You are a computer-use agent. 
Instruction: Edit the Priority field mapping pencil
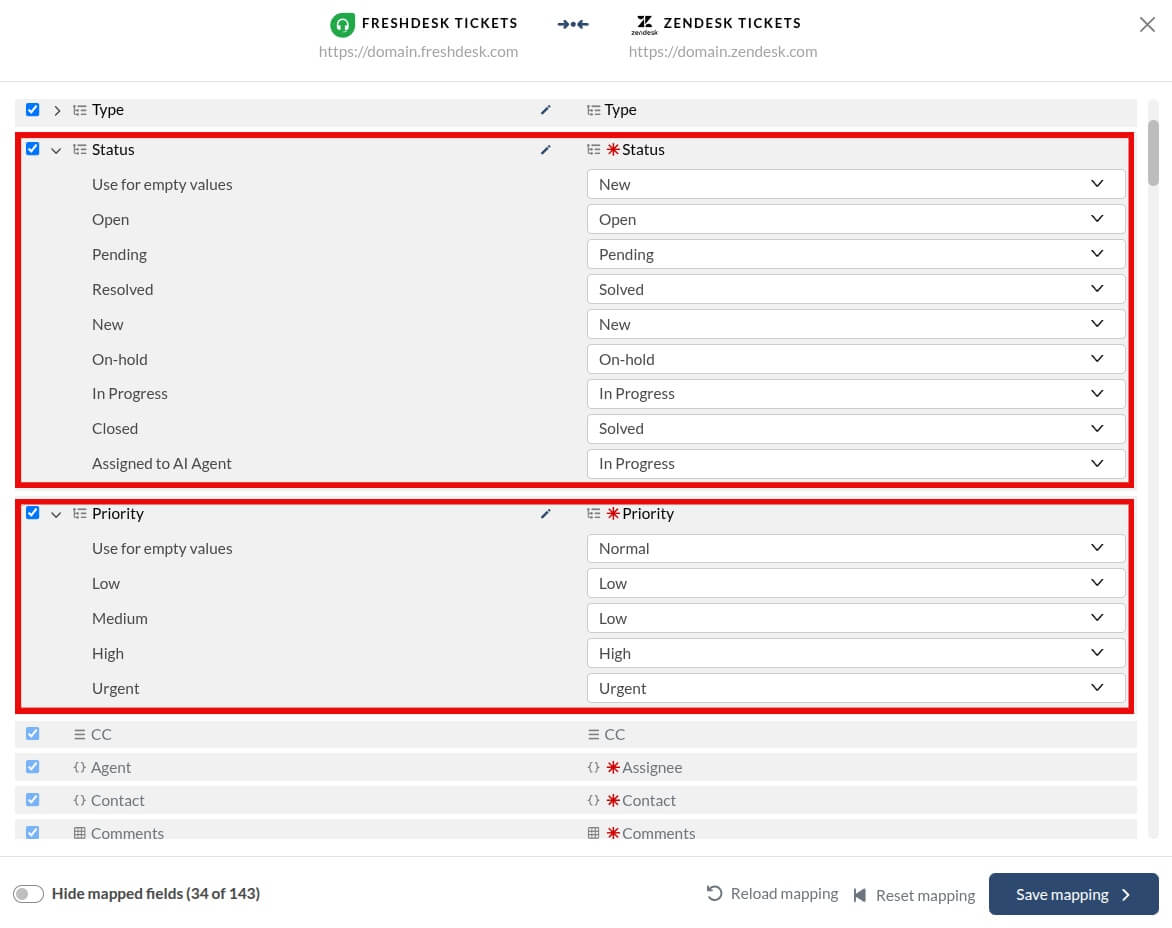tap(546, 513)
